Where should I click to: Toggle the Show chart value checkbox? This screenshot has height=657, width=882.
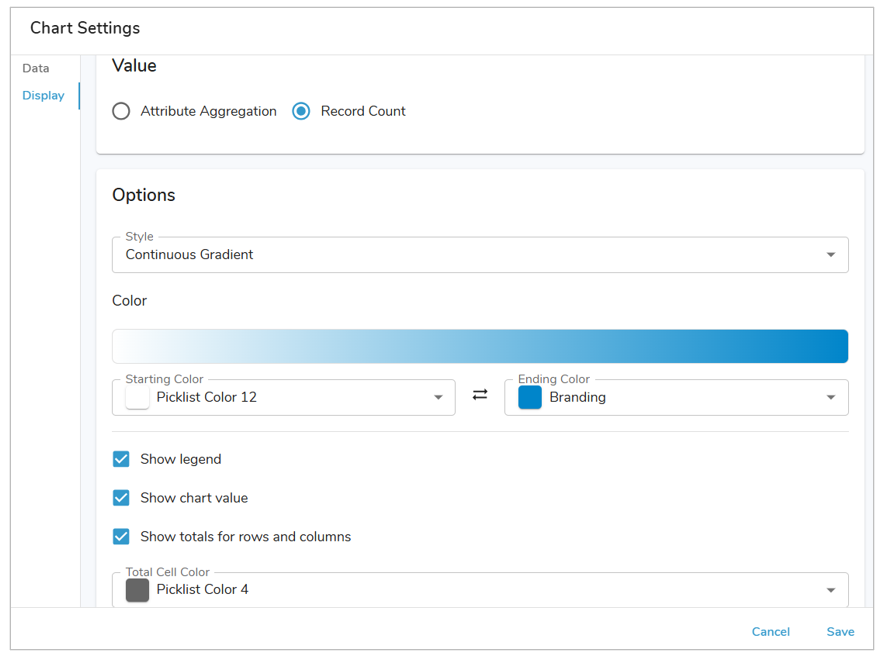pyautogui.click(x=121, y=498)
